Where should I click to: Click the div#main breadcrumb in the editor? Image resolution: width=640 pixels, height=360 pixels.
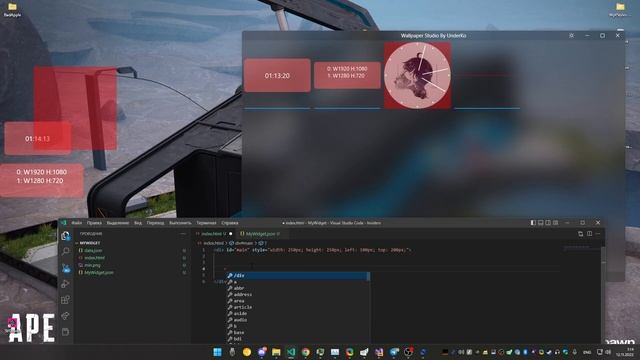click(241, 243)
